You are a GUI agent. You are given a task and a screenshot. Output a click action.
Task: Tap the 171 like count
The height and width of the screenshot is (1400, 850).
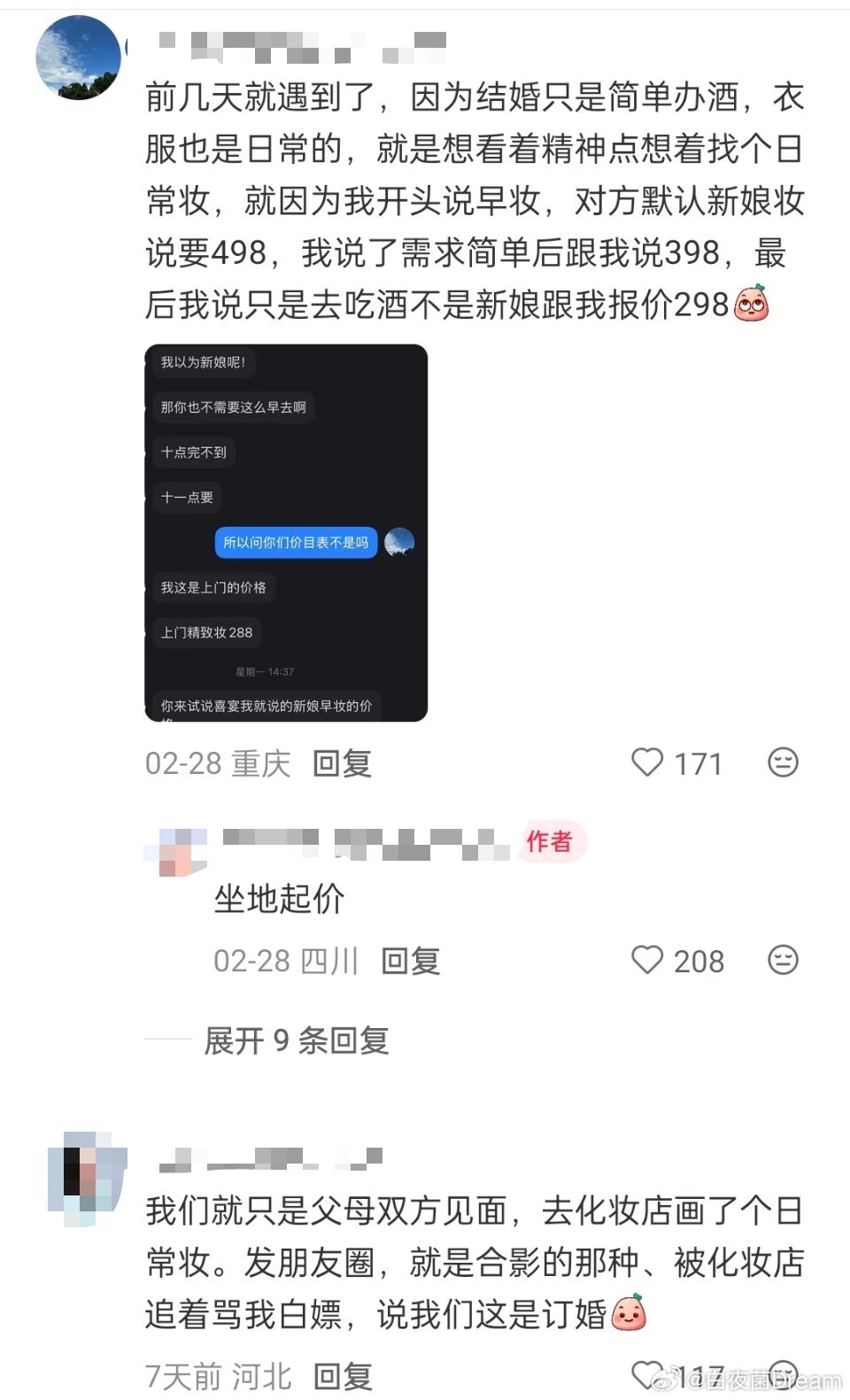click(698, 763)
